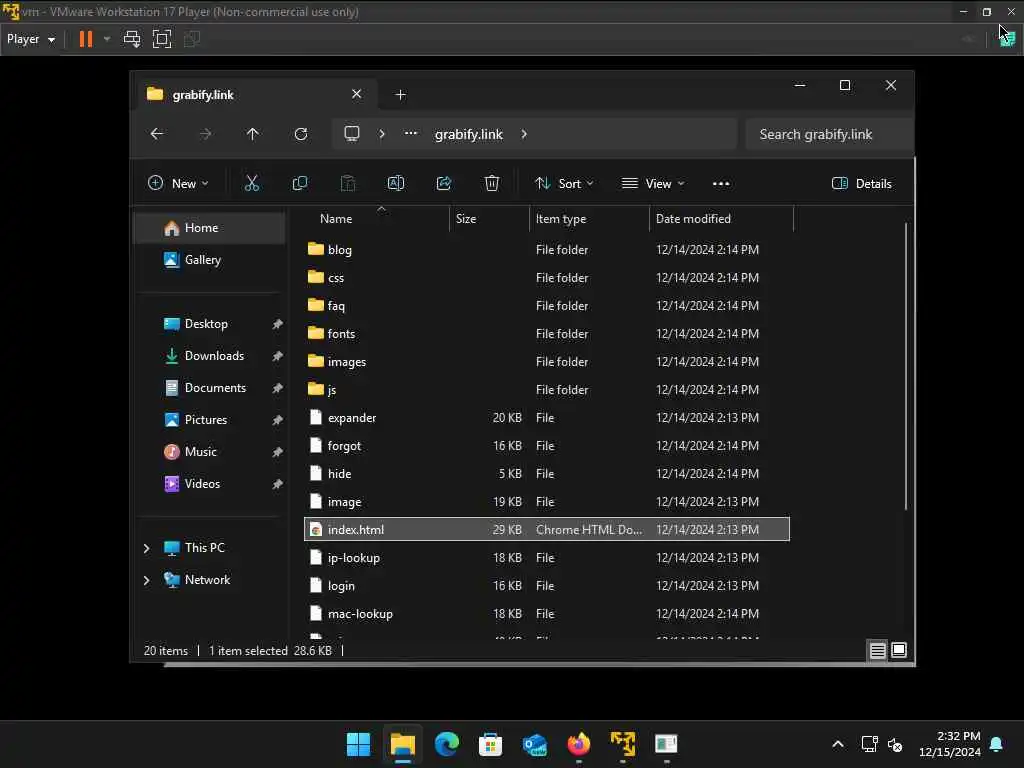Open Microsoft Edge from taskbar

(447, 744)
